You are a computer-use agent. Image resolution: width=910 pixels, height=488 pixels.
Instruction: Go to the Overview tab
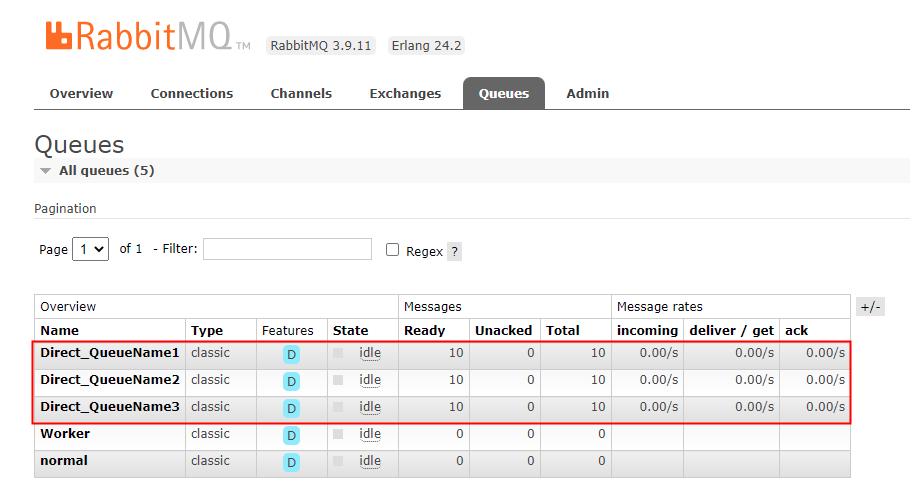(x=81, y=93)
